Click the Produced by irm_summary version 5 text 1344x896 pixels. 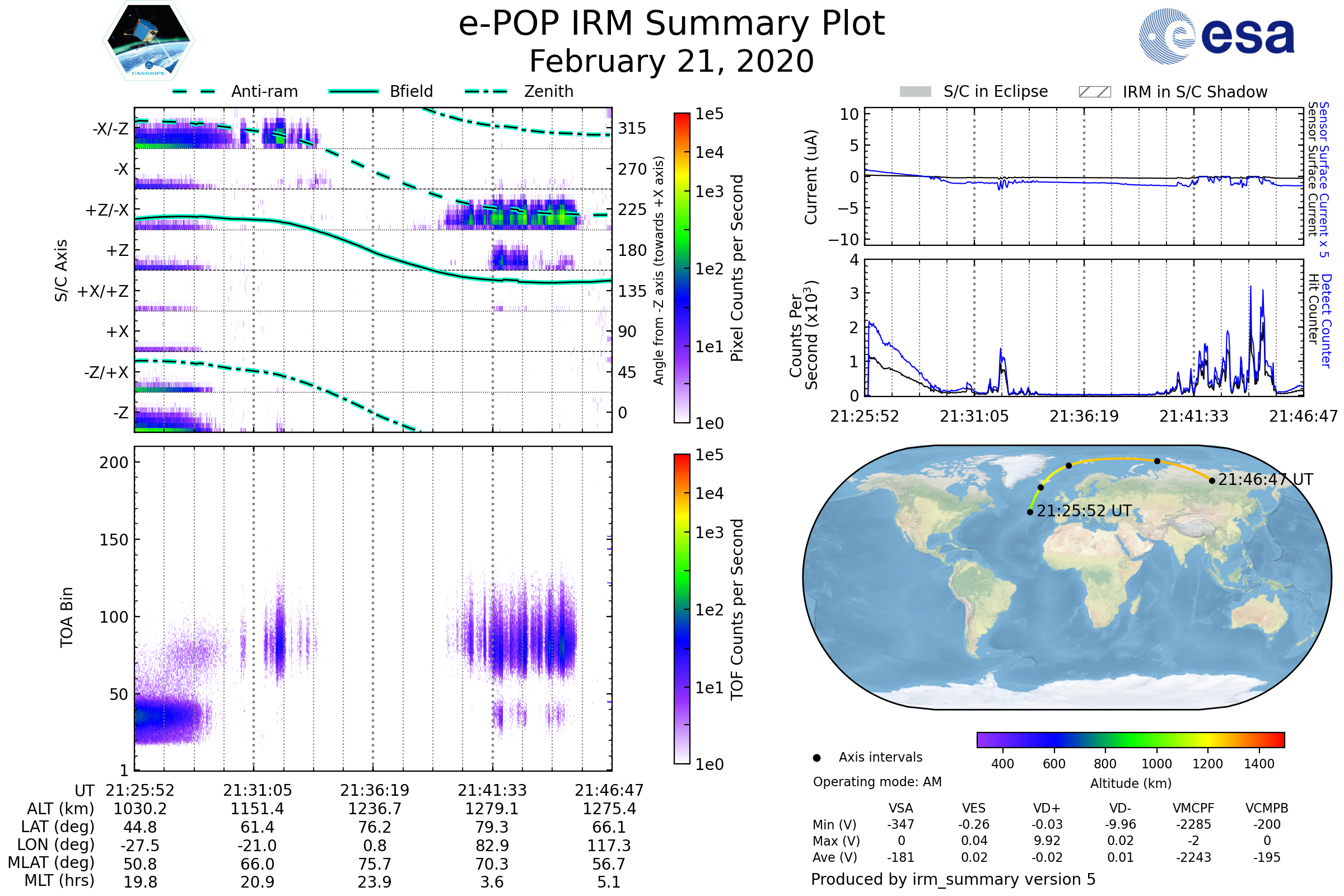click(x=953, y=879)
